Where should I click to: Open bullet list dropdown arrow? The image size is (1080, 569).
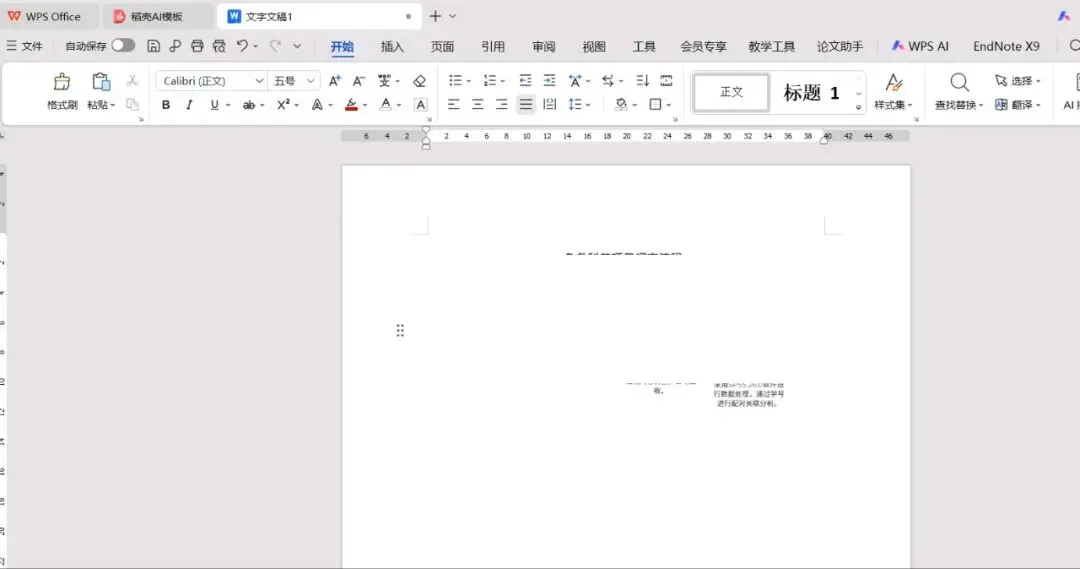(469, 81)
